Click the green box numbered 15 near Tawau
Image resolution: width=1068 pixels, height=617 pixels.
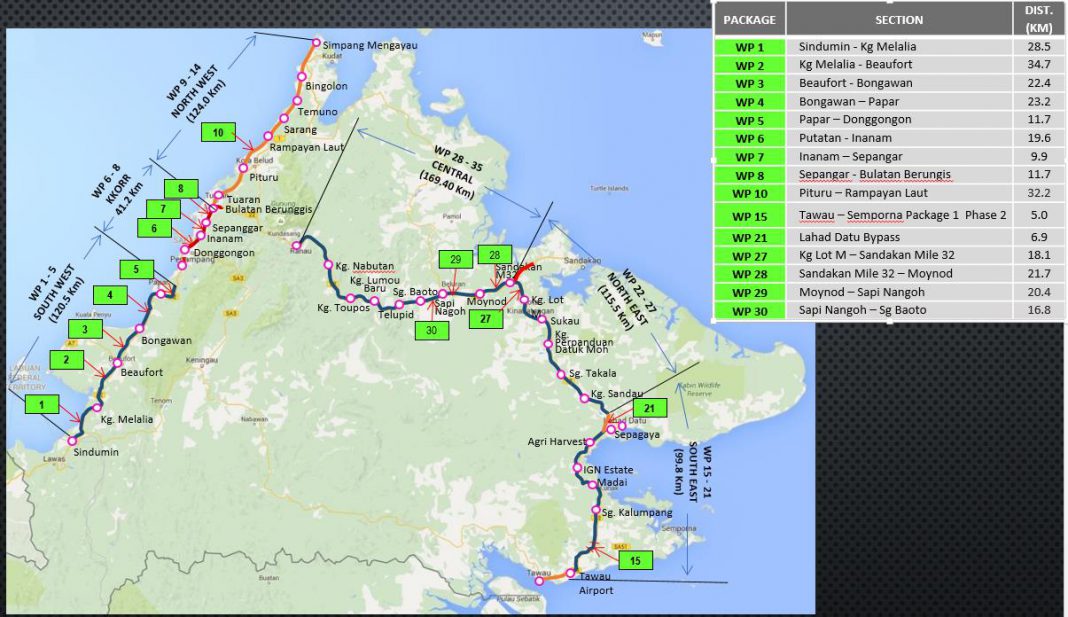[x=635, y=559]
